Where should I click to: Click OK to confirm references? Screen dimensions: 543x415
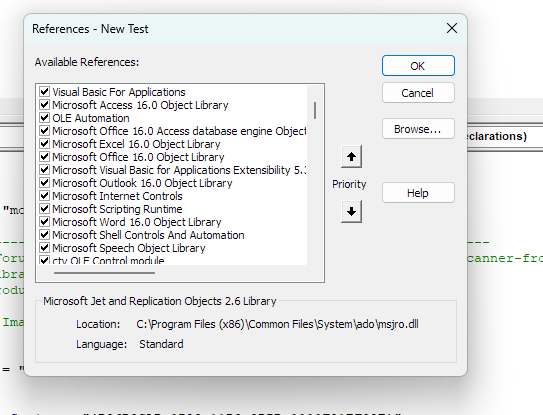tap(418, 65)
